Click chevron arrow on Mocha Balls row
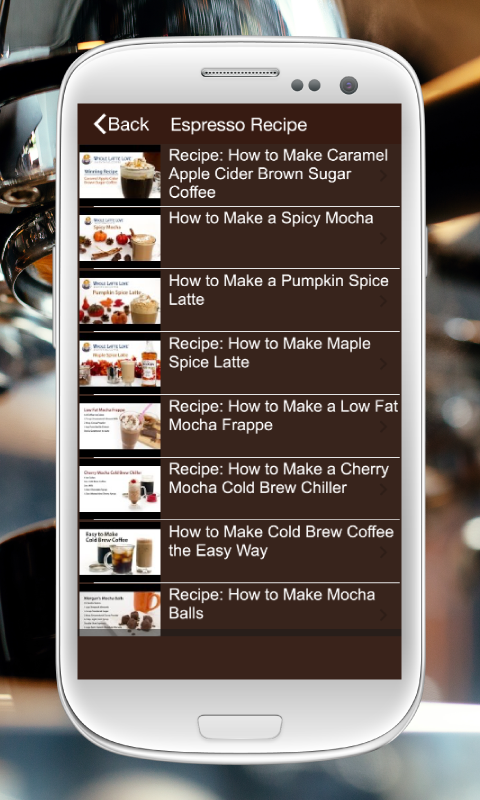 383,615
